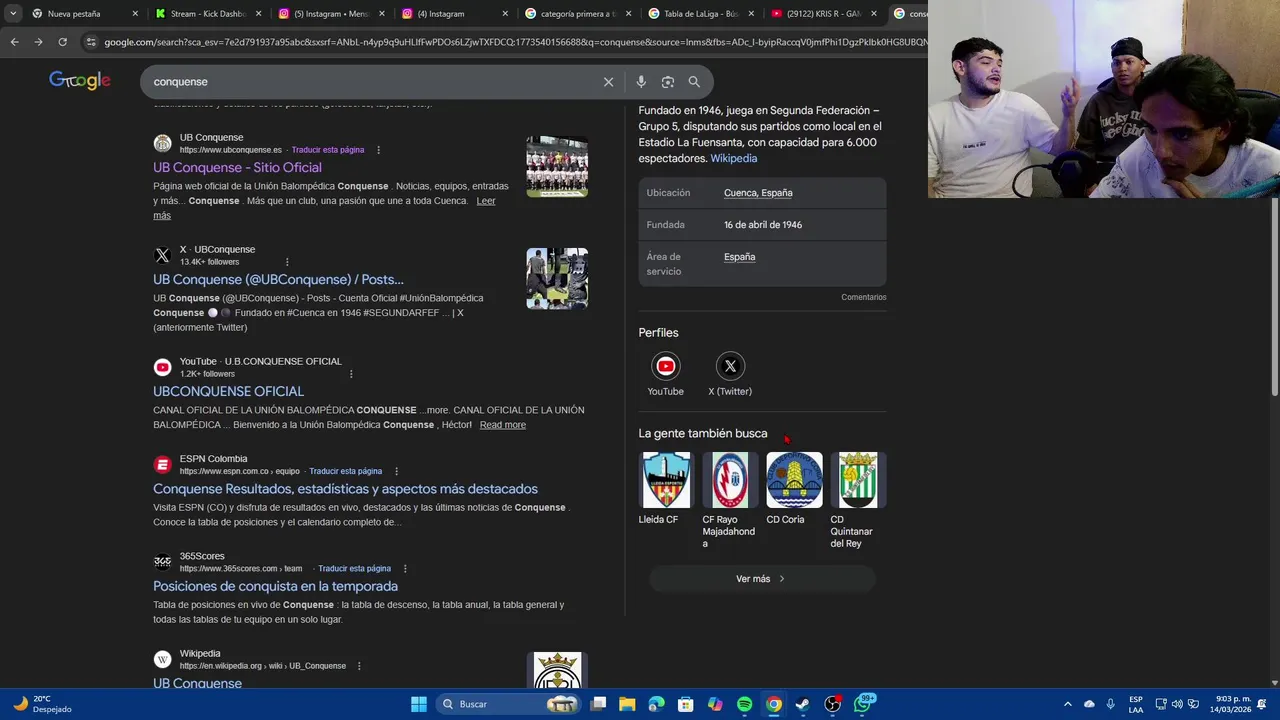Screen dimensions: 1280x720
Task: Clear the search box with the X icon
Action: coord(608,82)
